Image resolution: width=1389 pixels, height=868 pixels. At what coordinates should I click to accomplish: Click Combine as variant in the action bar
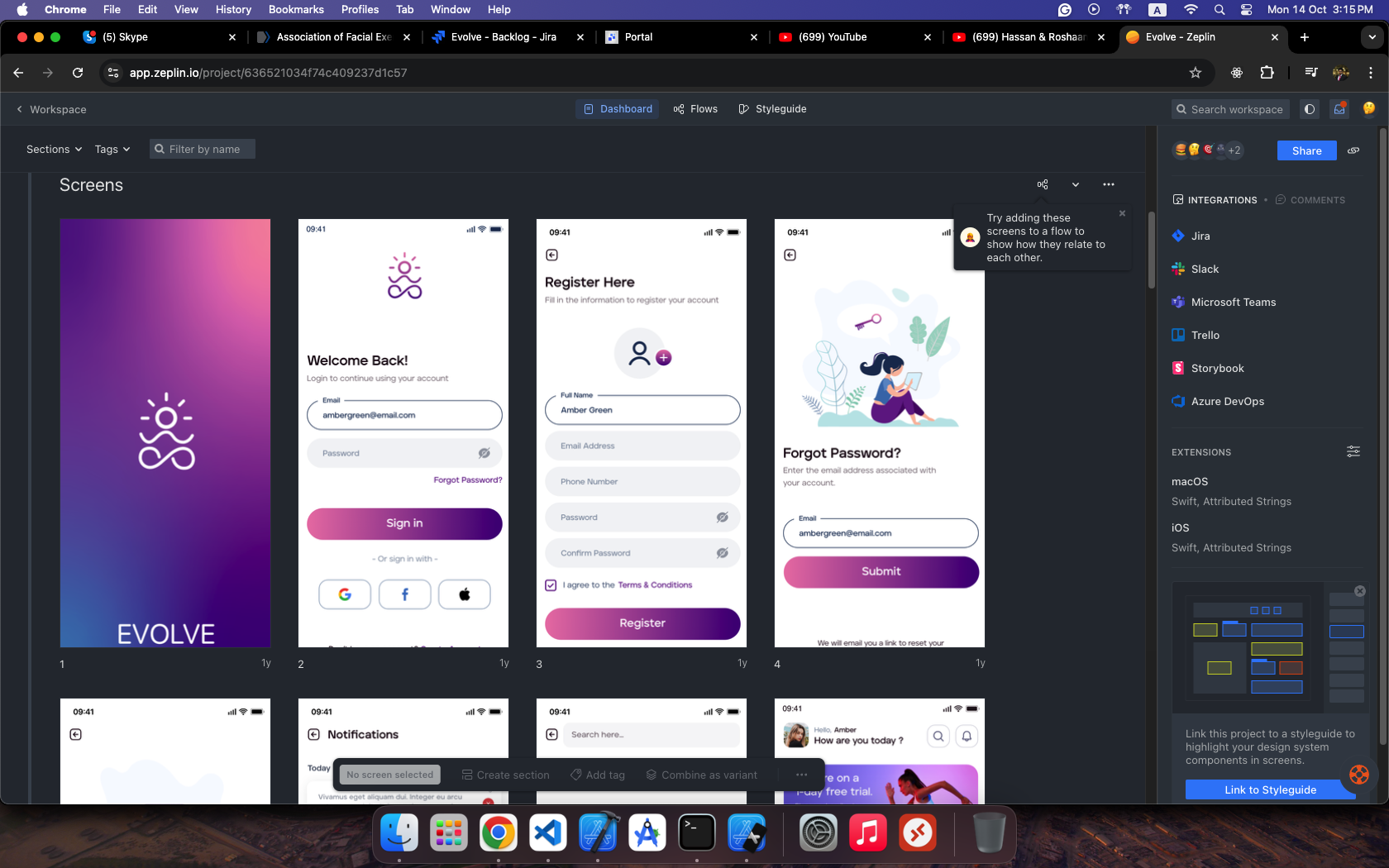(702, 775)
